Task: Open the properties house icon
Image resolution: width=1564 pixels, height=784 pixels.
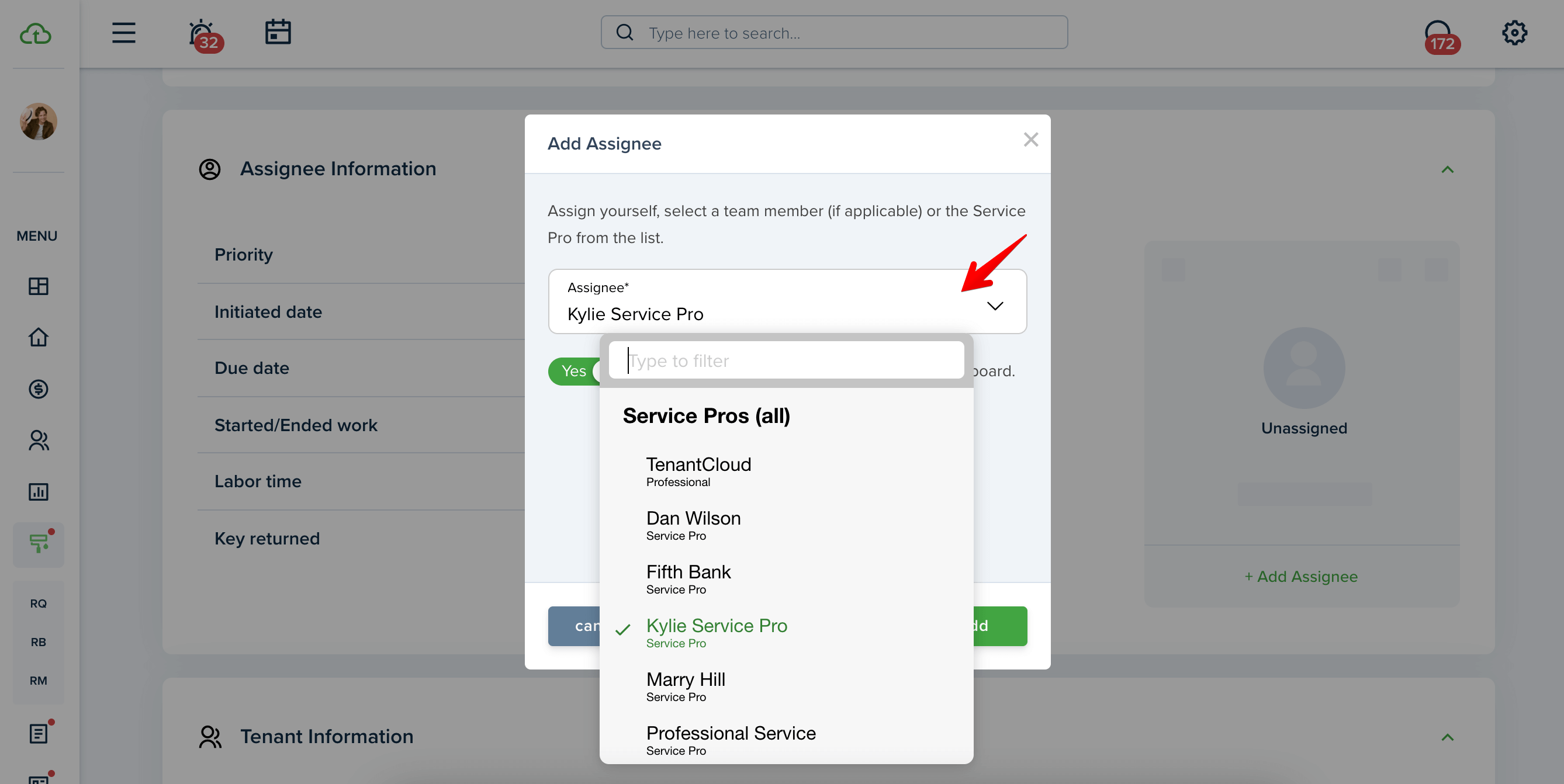Action: (x=38, y=337)
